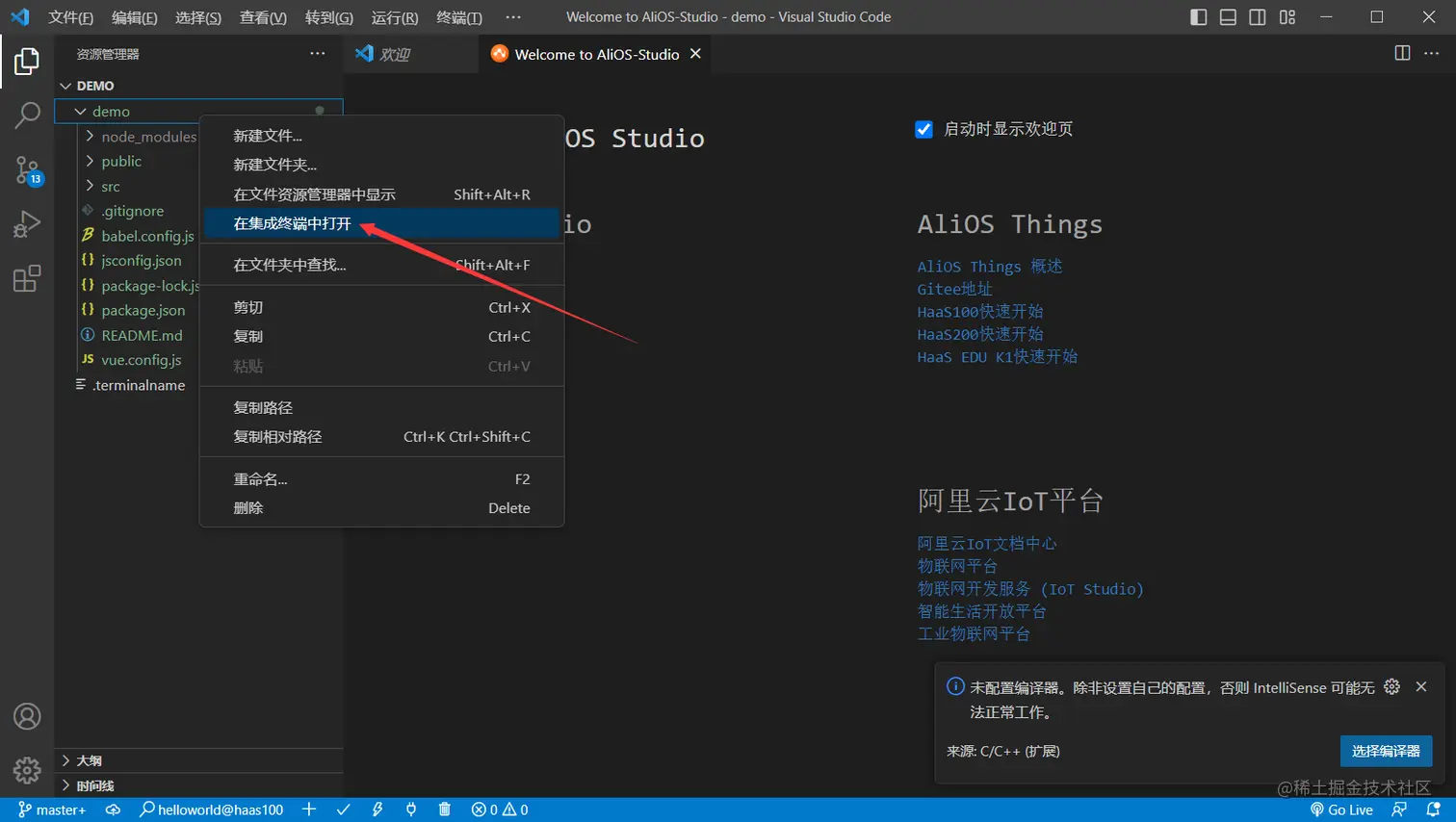Open the 运行(R) menu
Image resolution: width=1456 pixels, height=822 pixels.
tap(395, 17)
